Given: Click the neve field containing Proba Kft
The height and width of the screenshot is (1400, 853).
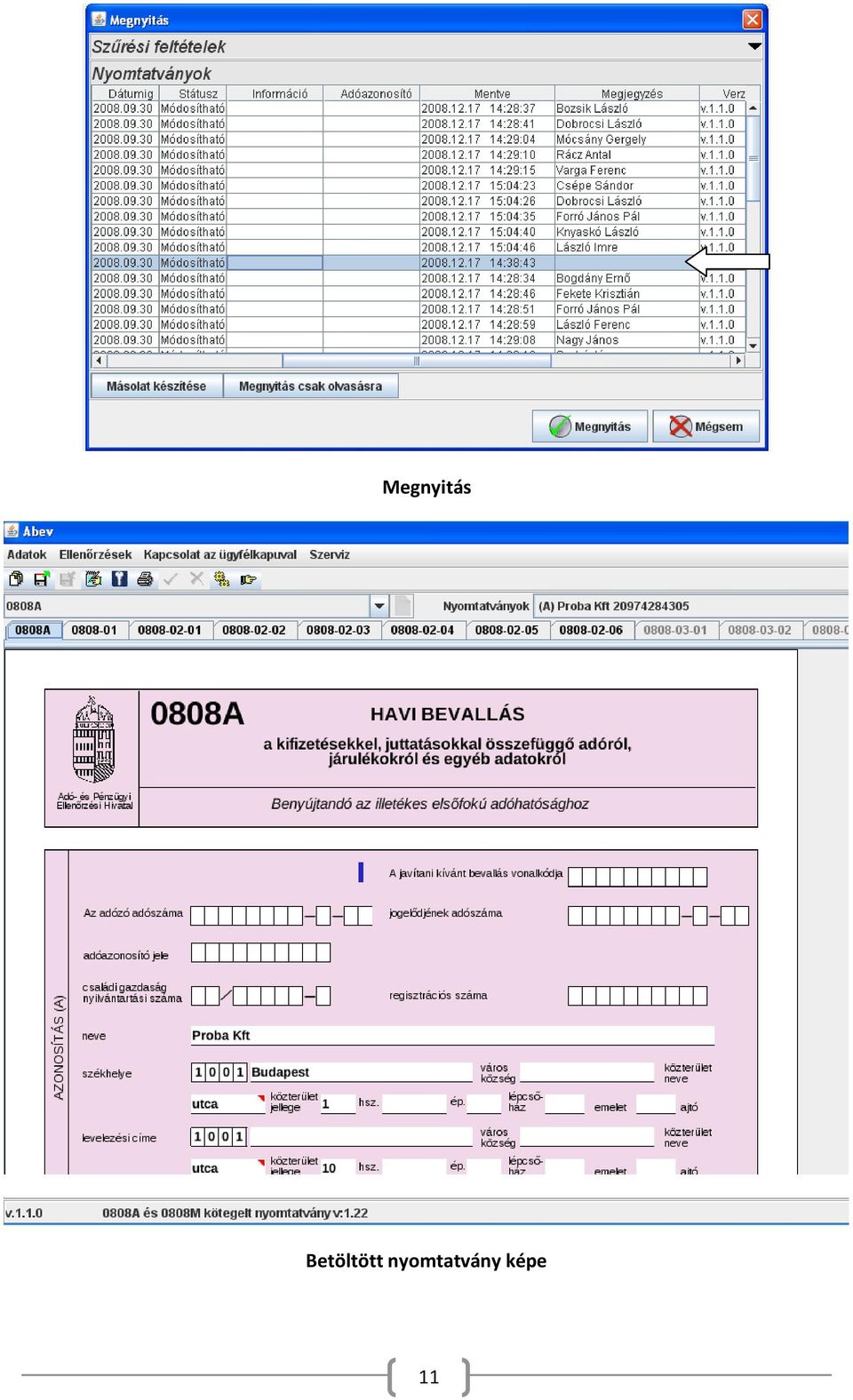Looking at the screenshot, I should (452, 1035).
